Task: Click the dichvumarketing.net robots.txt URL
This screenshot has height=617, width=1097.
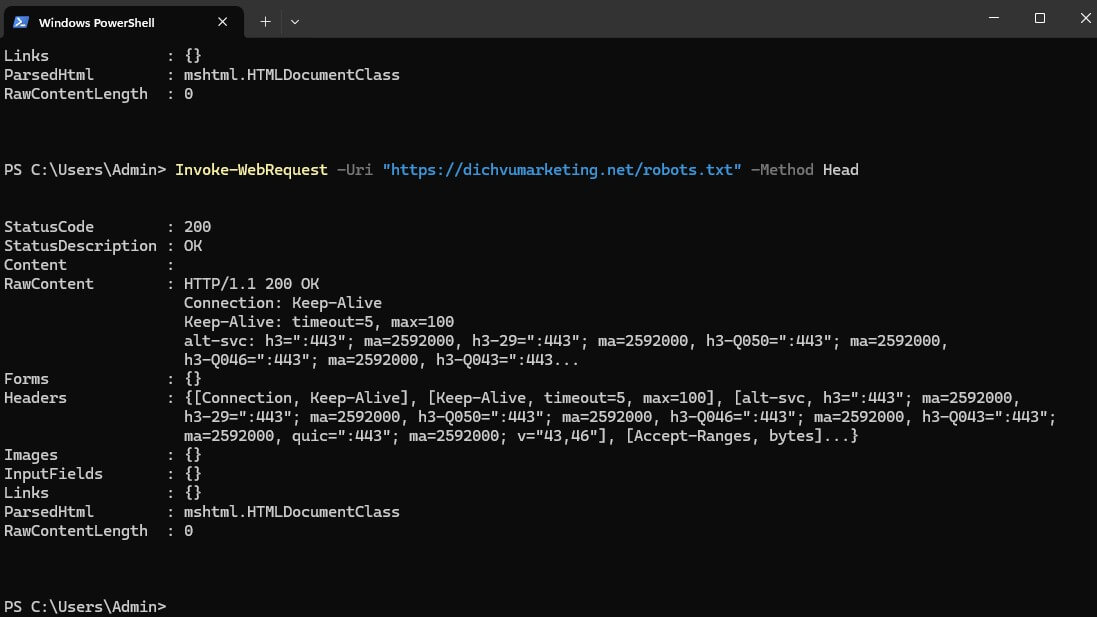Action: coord(562,170)
